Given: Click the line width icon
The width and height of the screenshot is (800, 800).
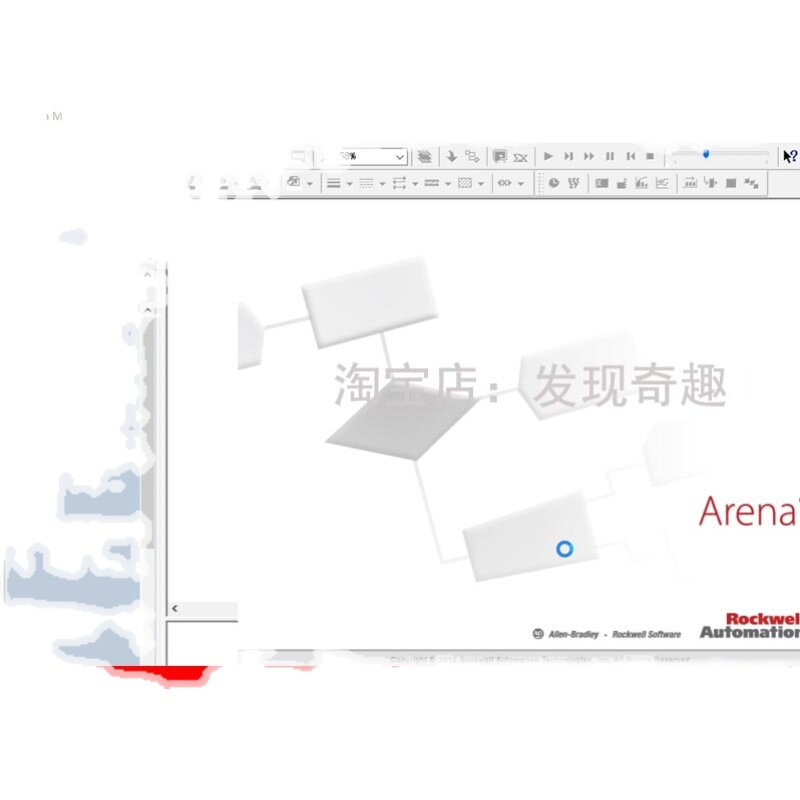Looking at the screenshot, I should [334, 183].
